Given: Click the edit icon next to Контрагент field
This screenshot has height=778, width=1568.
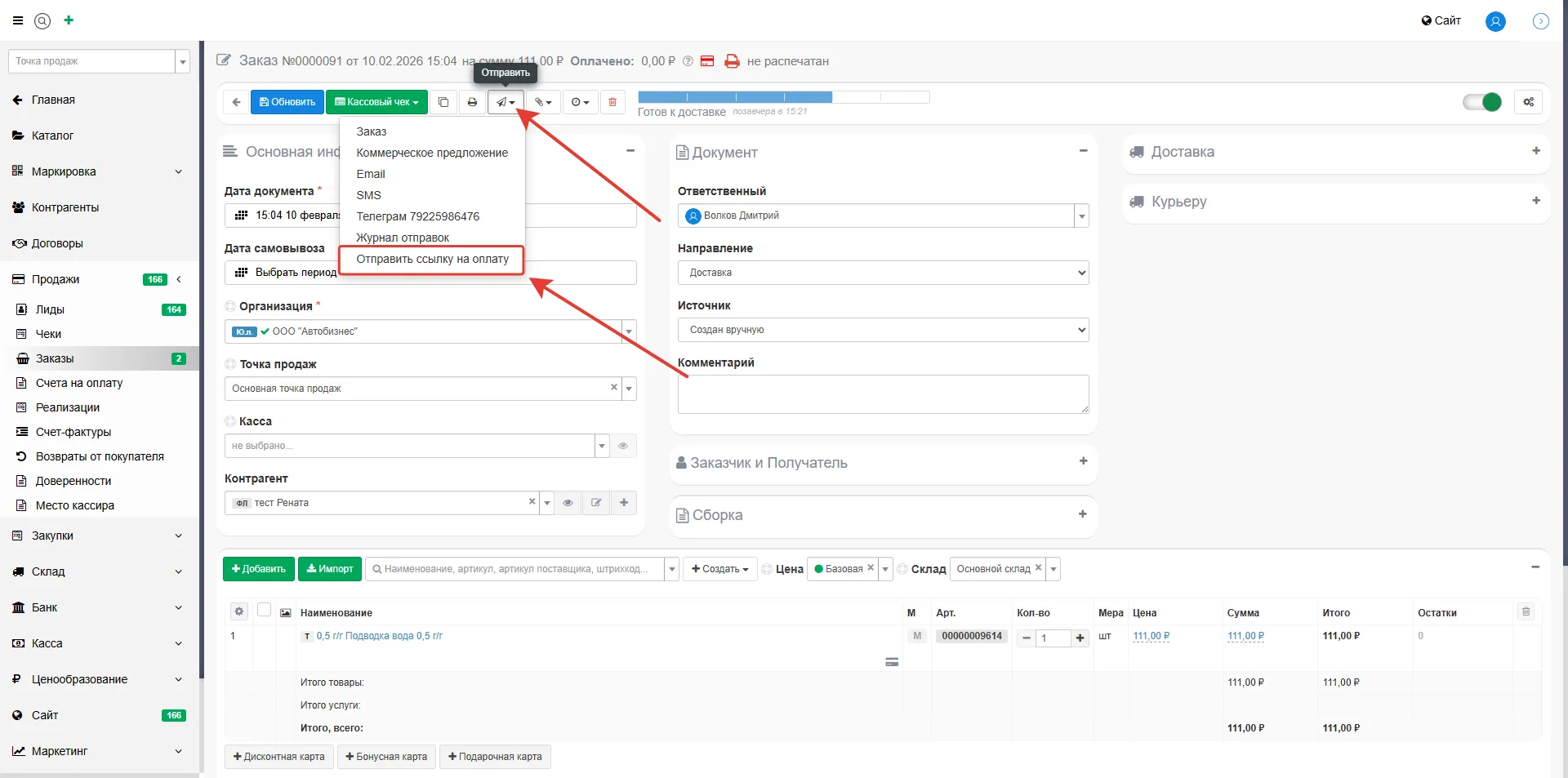Looking at the screenshot, I should (596, 503).
